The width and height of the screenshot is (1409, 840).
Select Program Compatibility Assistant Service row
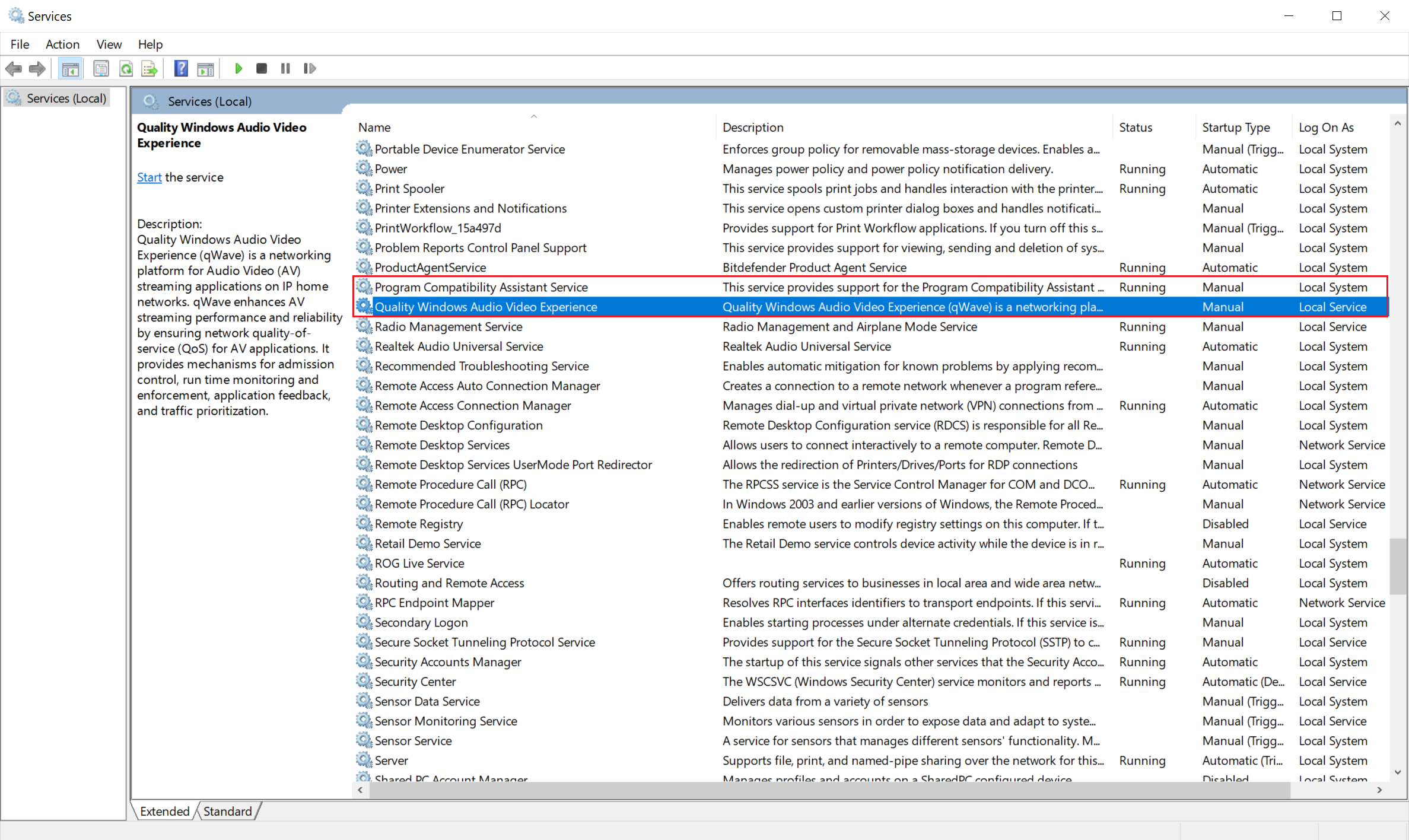(x=871, y=287)
